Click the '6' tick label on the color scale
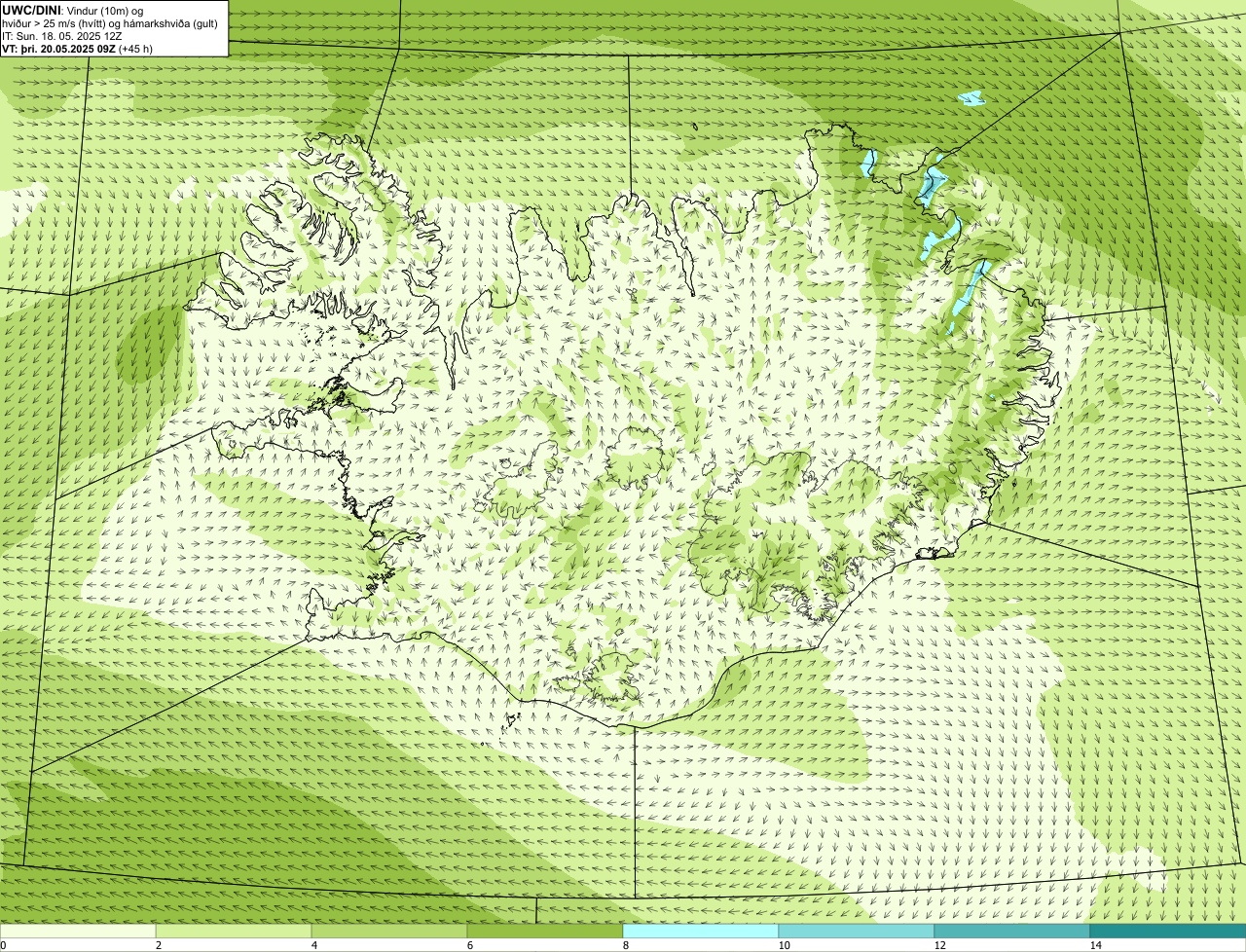1246x952 pixels. click(x=469, y=945)
